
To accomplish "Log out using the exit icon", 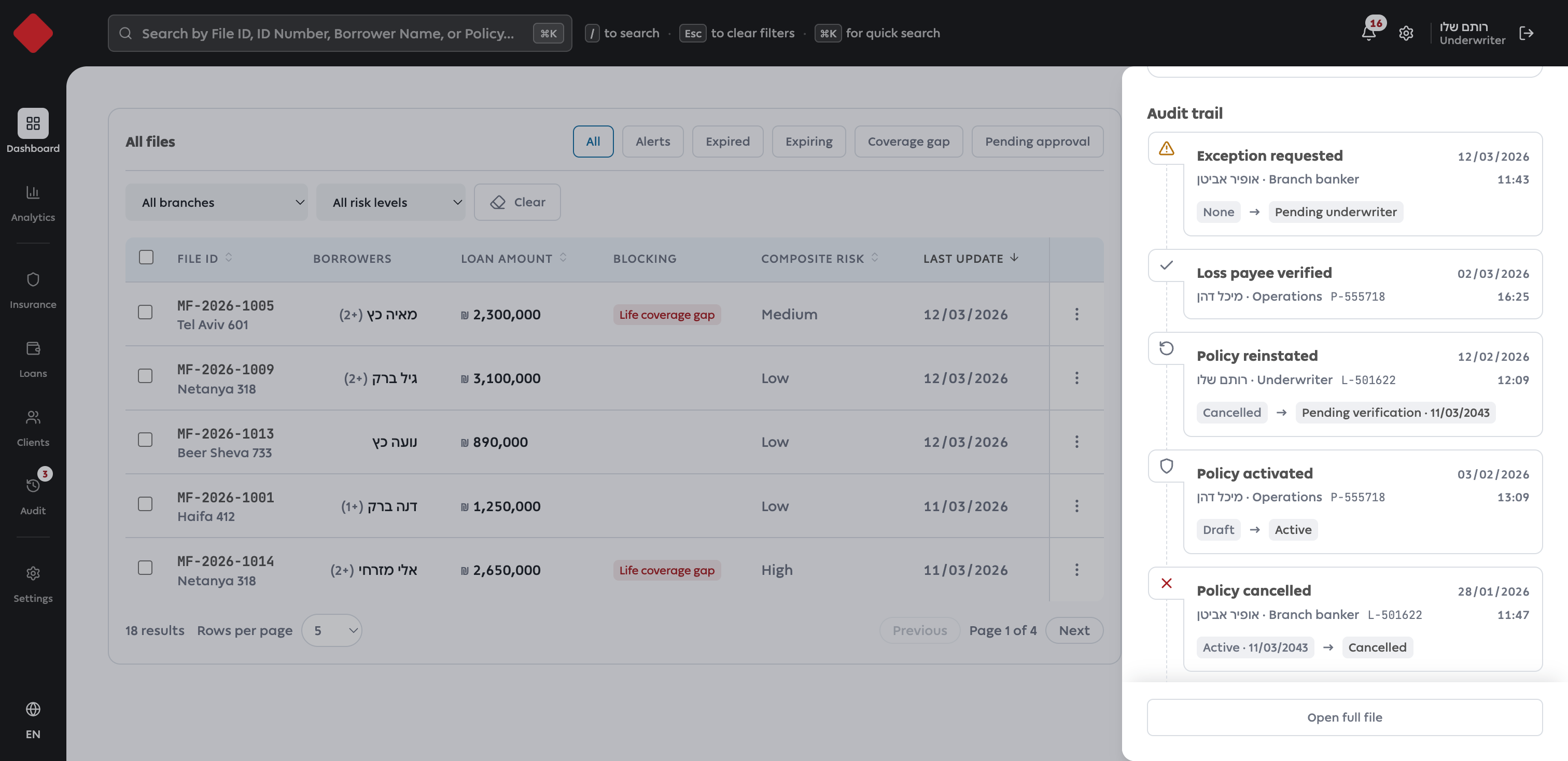I will (1527, 33).
